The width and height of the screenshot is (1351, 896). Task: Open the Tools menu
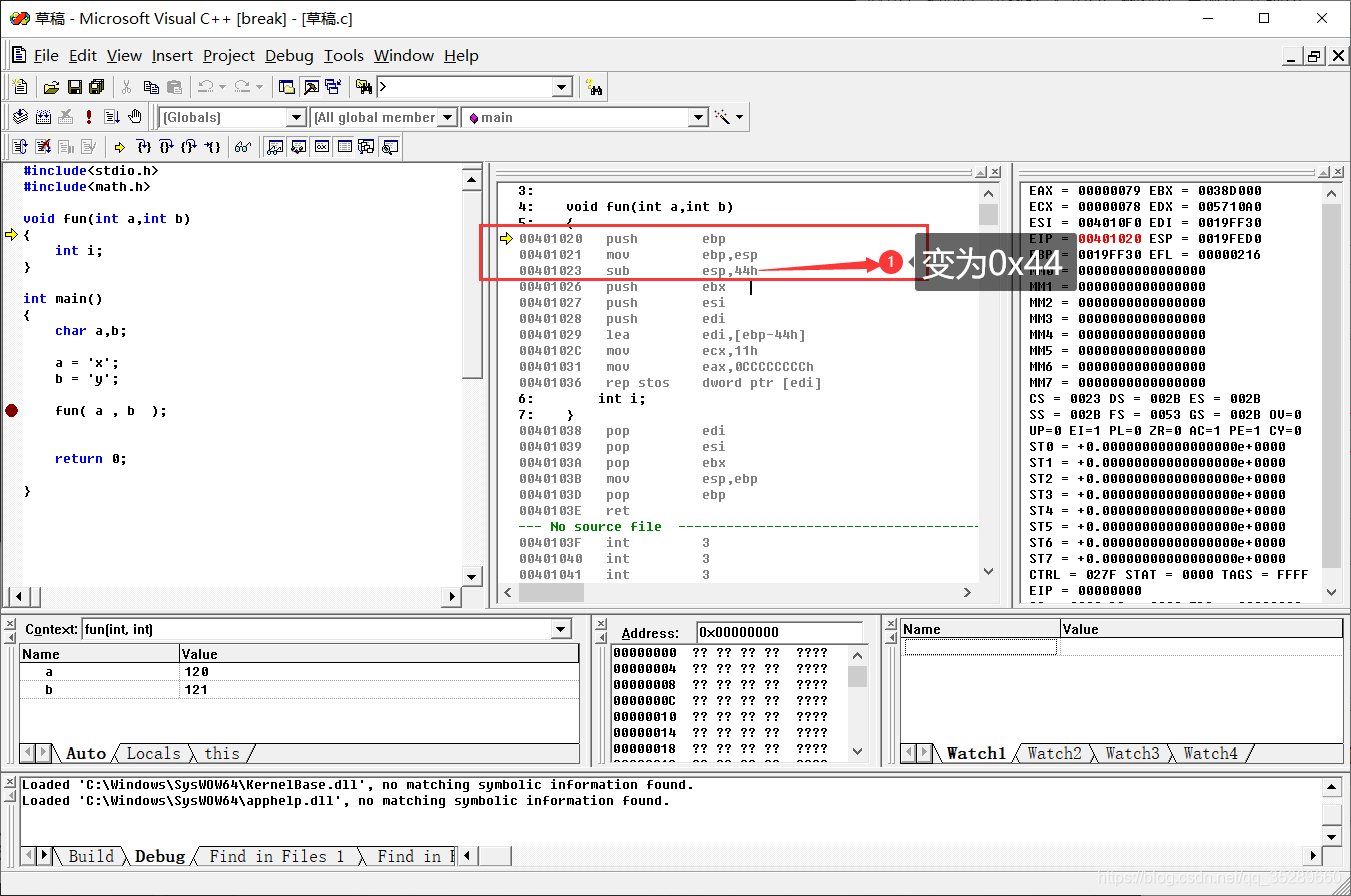(x=344, y=55)
